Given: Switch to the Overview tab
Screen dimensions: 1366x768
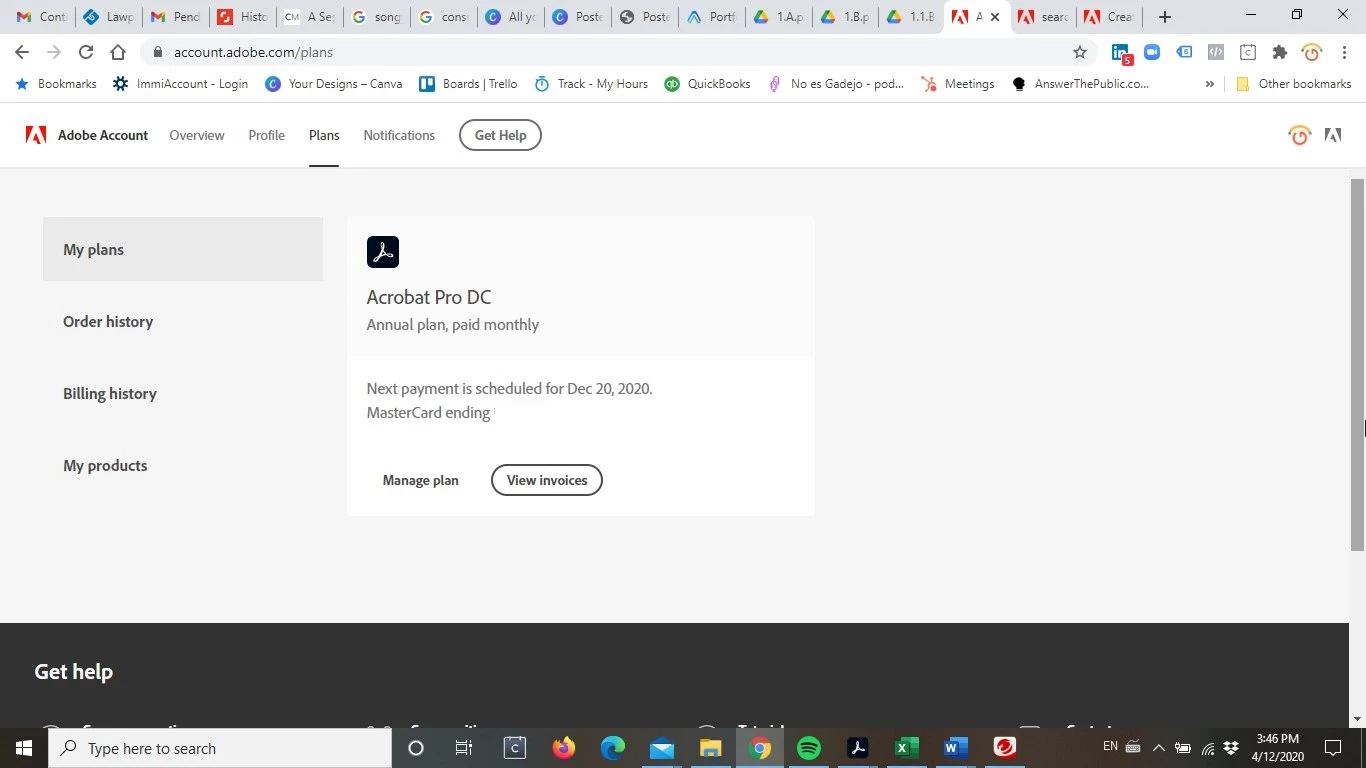Looking at the screenshot, I should pyautogui.click(x=197, y=135).
